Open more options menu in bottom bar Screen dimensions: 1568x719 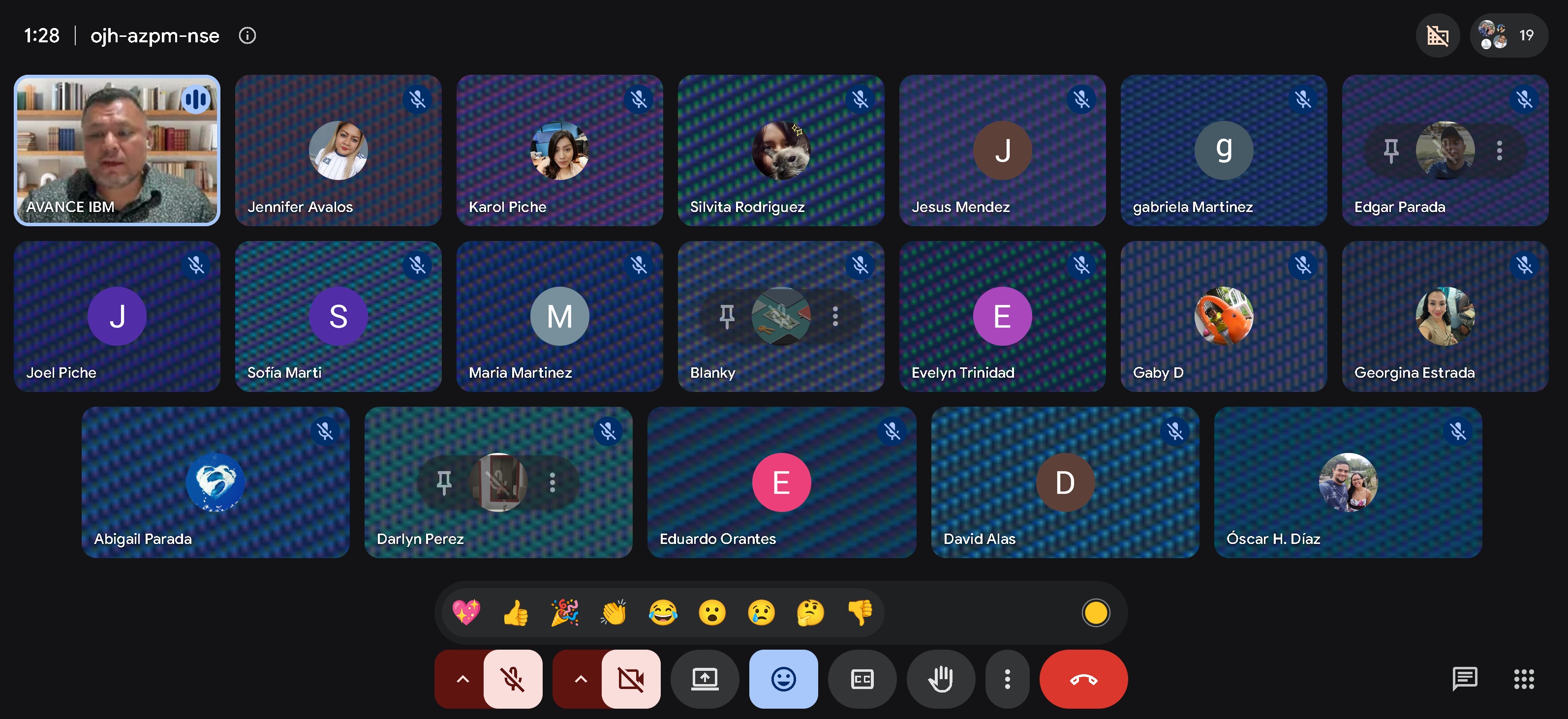coord(1008,679)
